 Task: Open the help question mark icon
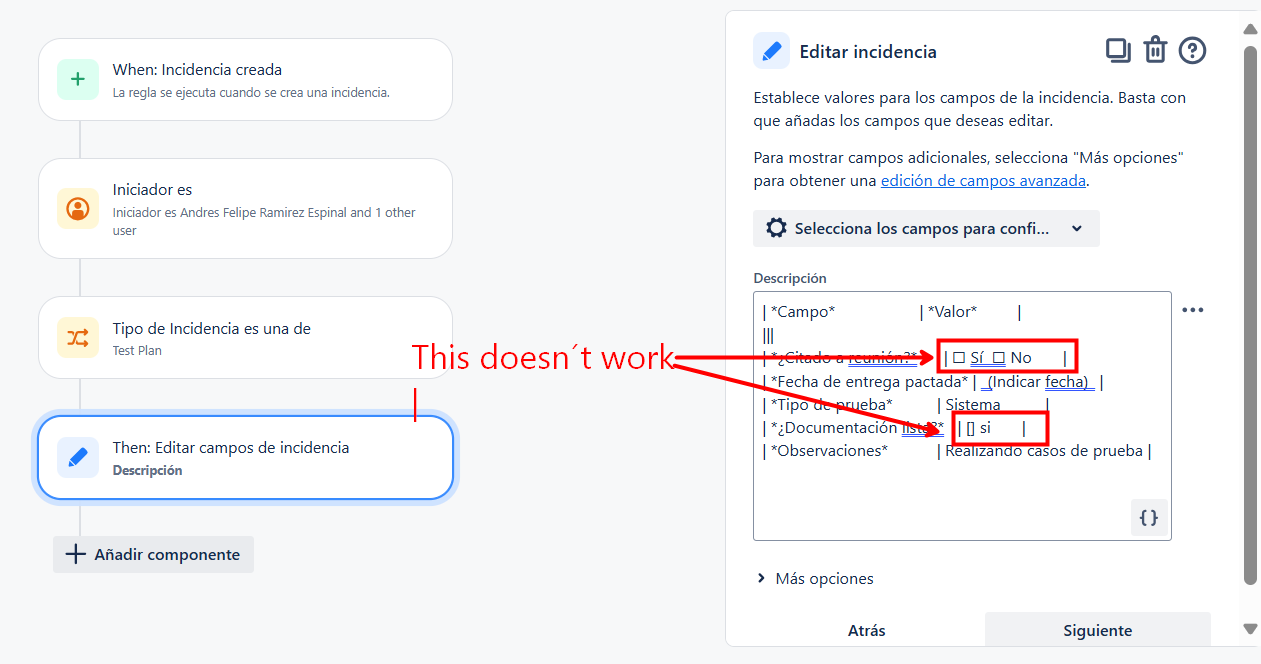1192,50
